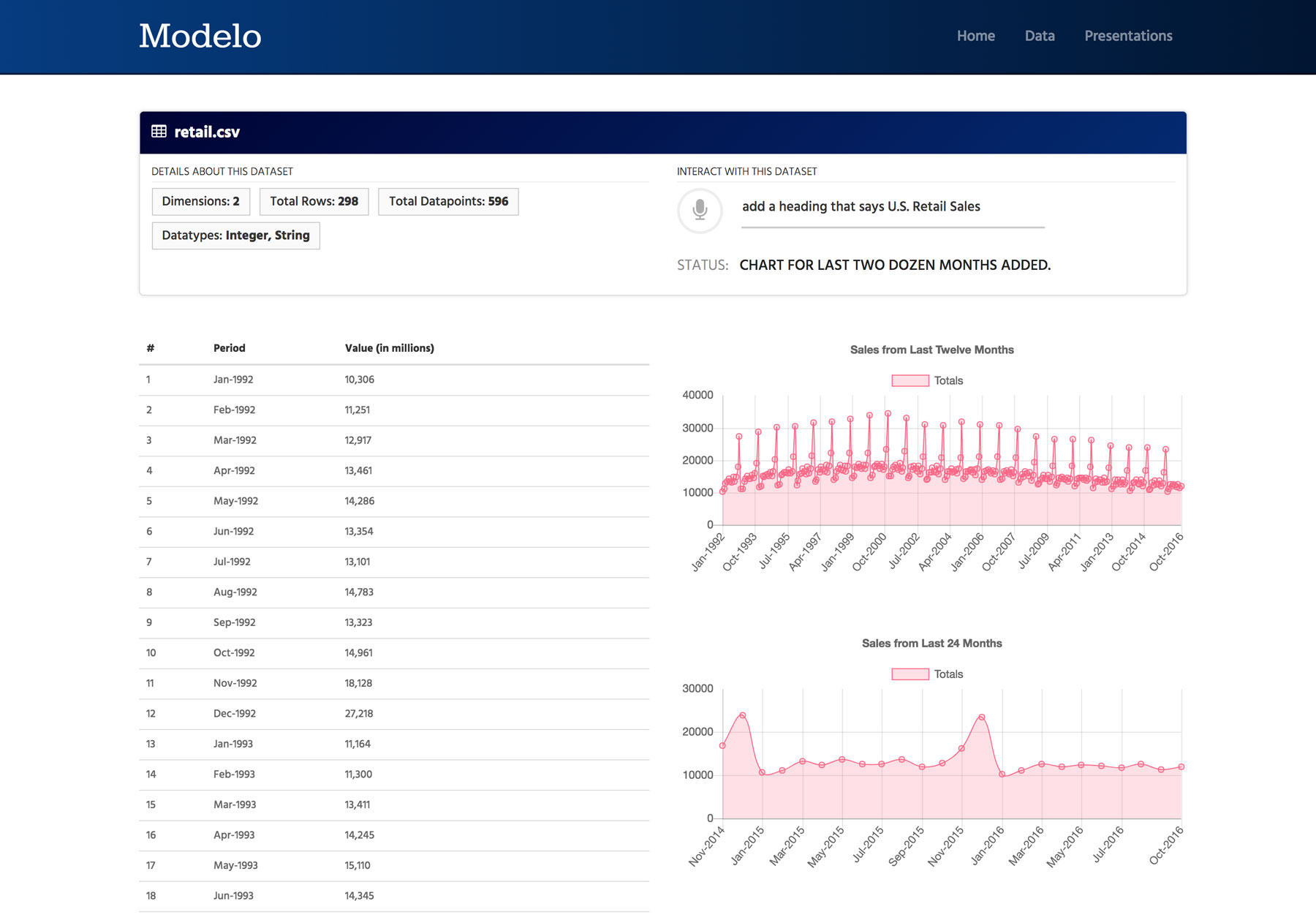The image size is (1316, 923).
Task: Click the value 14,245 for Apr-1993
Action: 360,835
